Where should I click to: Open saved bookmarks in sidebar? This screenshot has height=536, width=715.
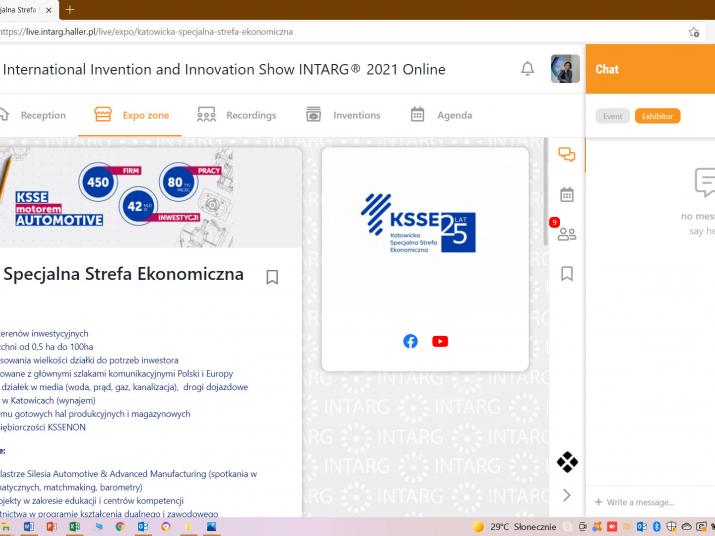click(567, 273)
